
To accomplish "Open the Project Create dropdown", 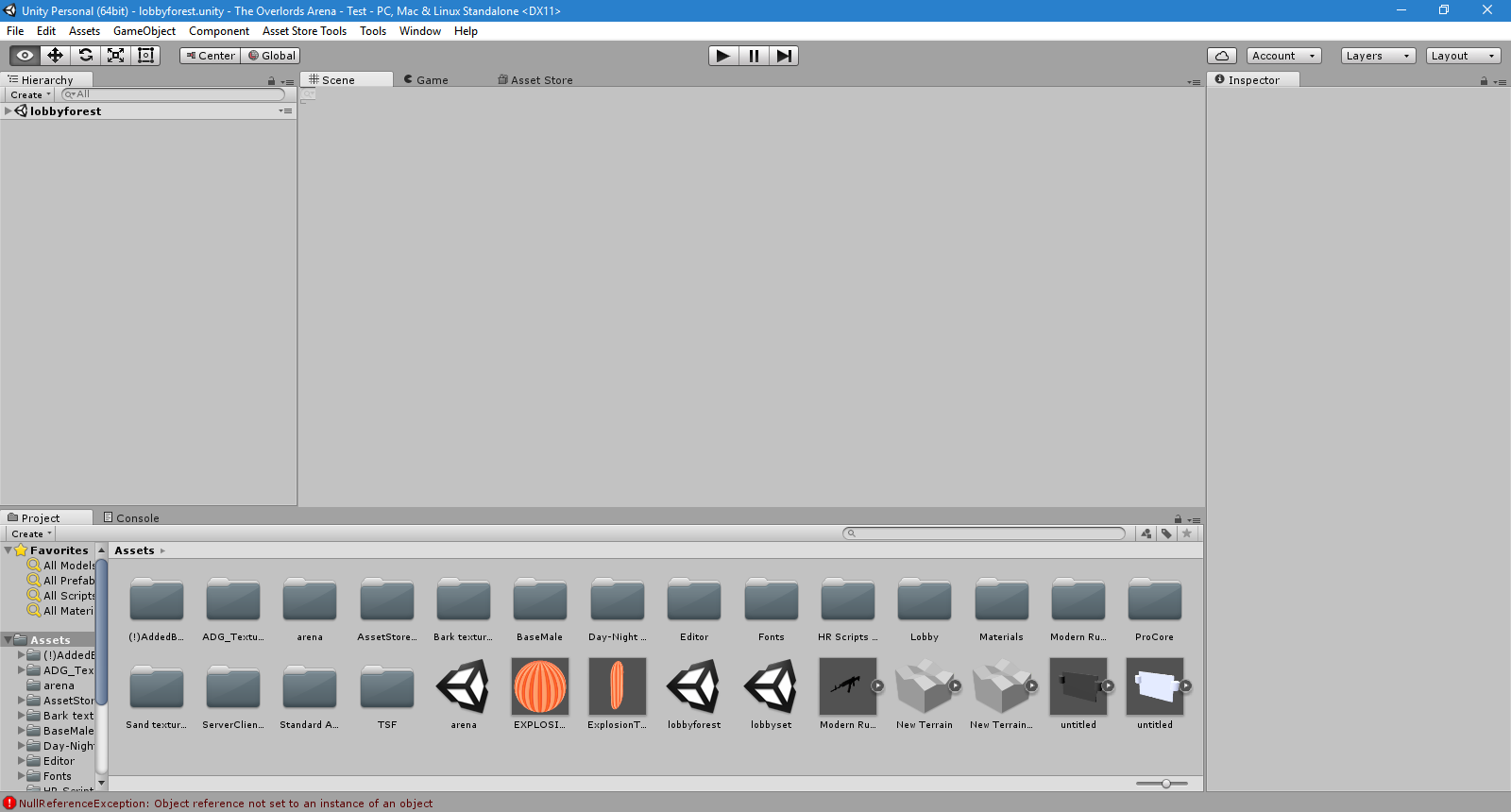I will (31, 533).
